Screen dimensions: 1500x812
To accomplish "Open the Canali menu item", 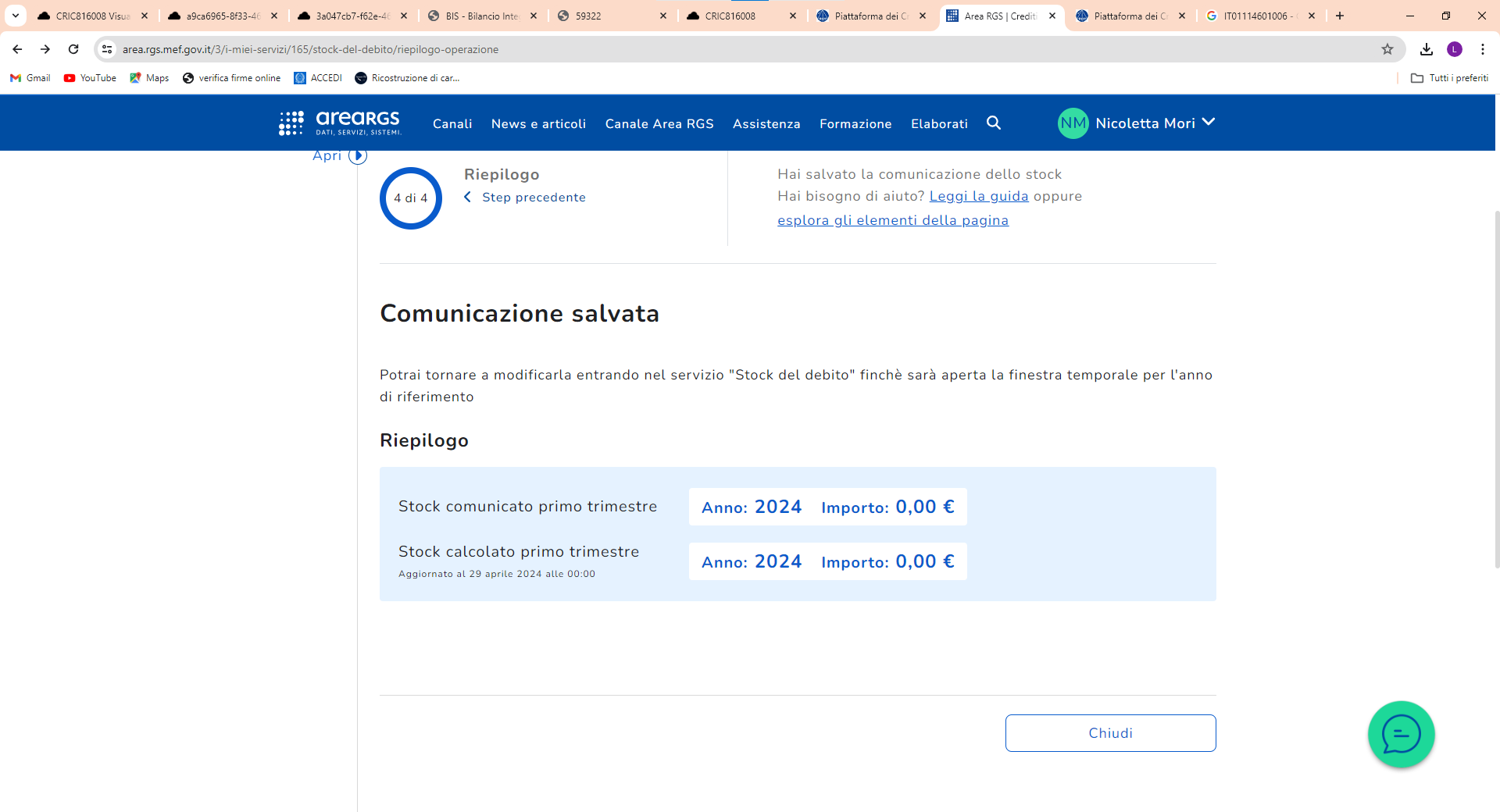I will click(x=452, y=123).
